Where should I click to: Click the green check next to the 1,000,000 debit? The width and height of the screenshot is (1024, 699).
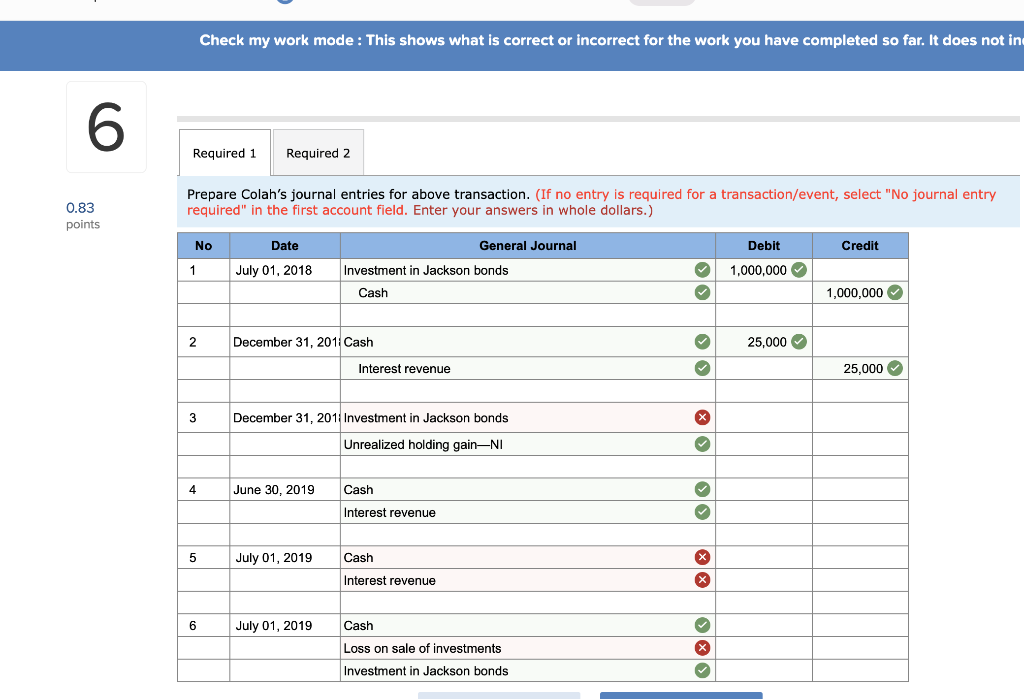[797, 270]
